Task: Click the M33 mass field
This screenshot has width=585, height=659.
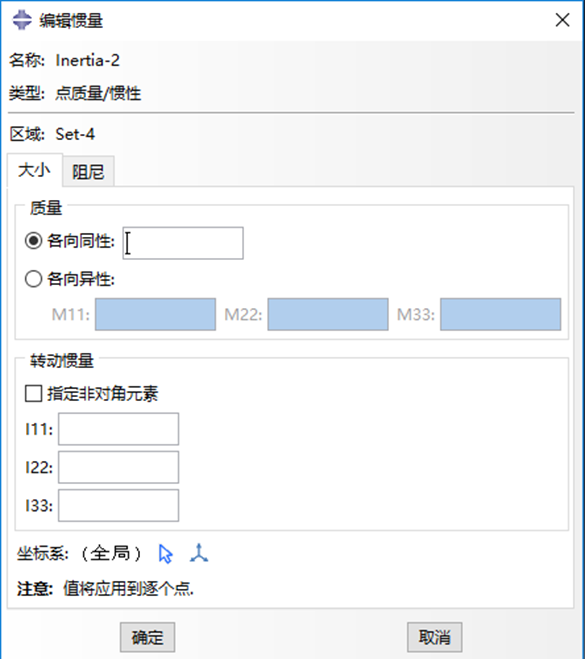Action: (x=501, y=314)
